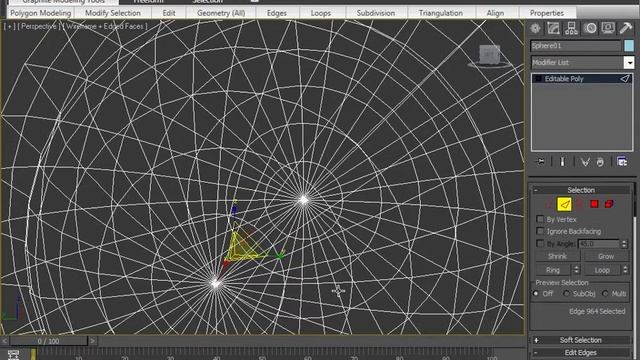640x360 pixels.
Task: Open the Modifier List dropdown arrow
Action: [x=629, y=63]
